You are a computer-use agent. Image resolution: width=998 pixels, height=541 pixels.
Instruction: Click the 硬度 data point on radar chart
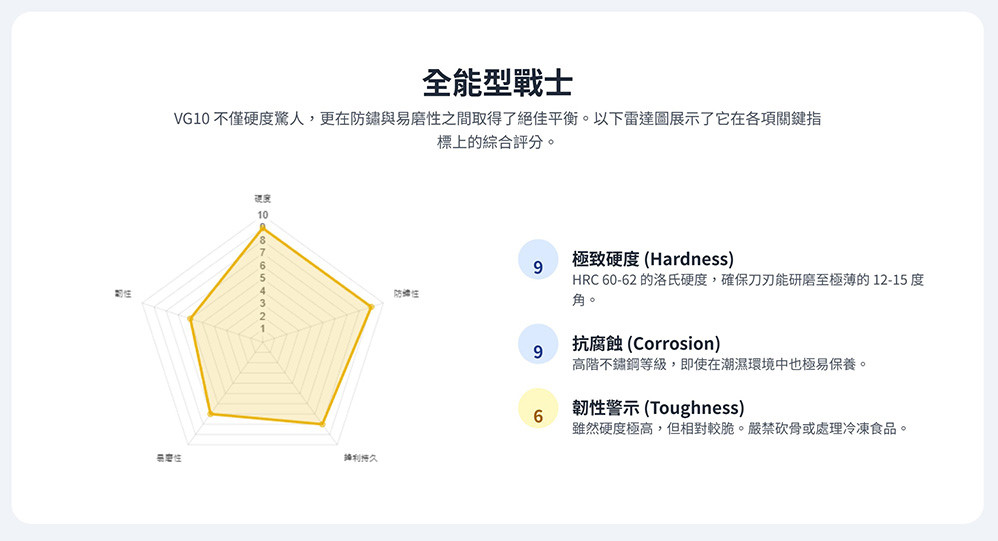pyautogui.click(x=263, y=228)
